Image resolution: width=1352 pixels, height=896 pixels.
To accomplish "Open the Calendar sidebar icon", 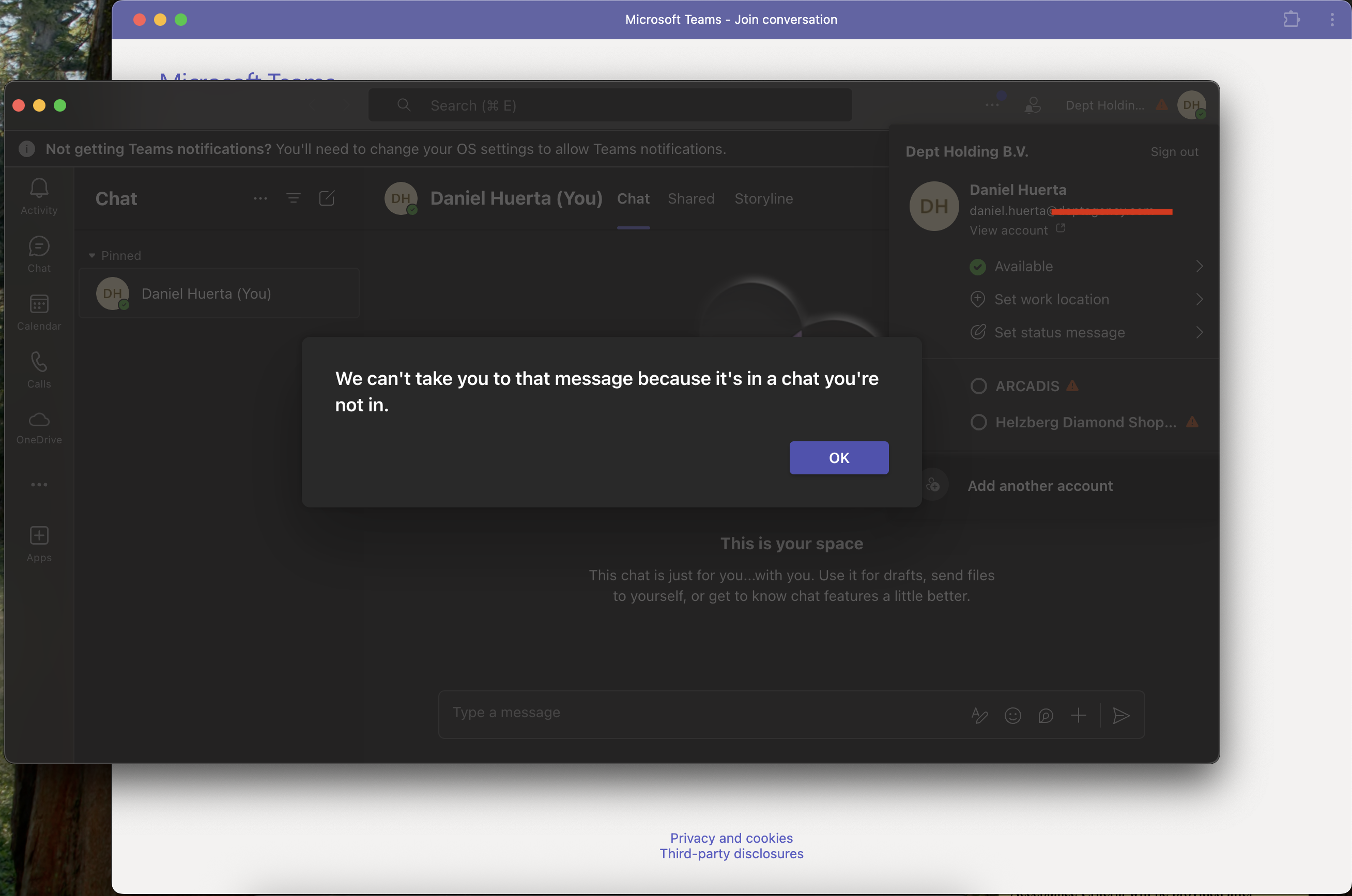I will [x=39, y=312].
